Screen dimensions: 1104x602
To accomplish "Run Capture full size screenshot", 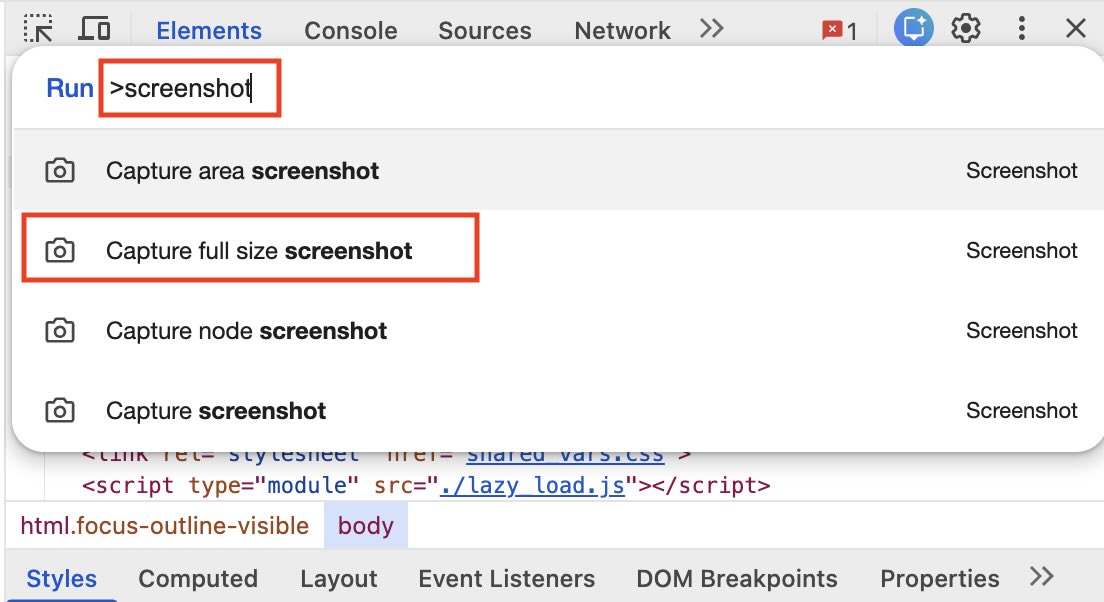I will point(259,251).
